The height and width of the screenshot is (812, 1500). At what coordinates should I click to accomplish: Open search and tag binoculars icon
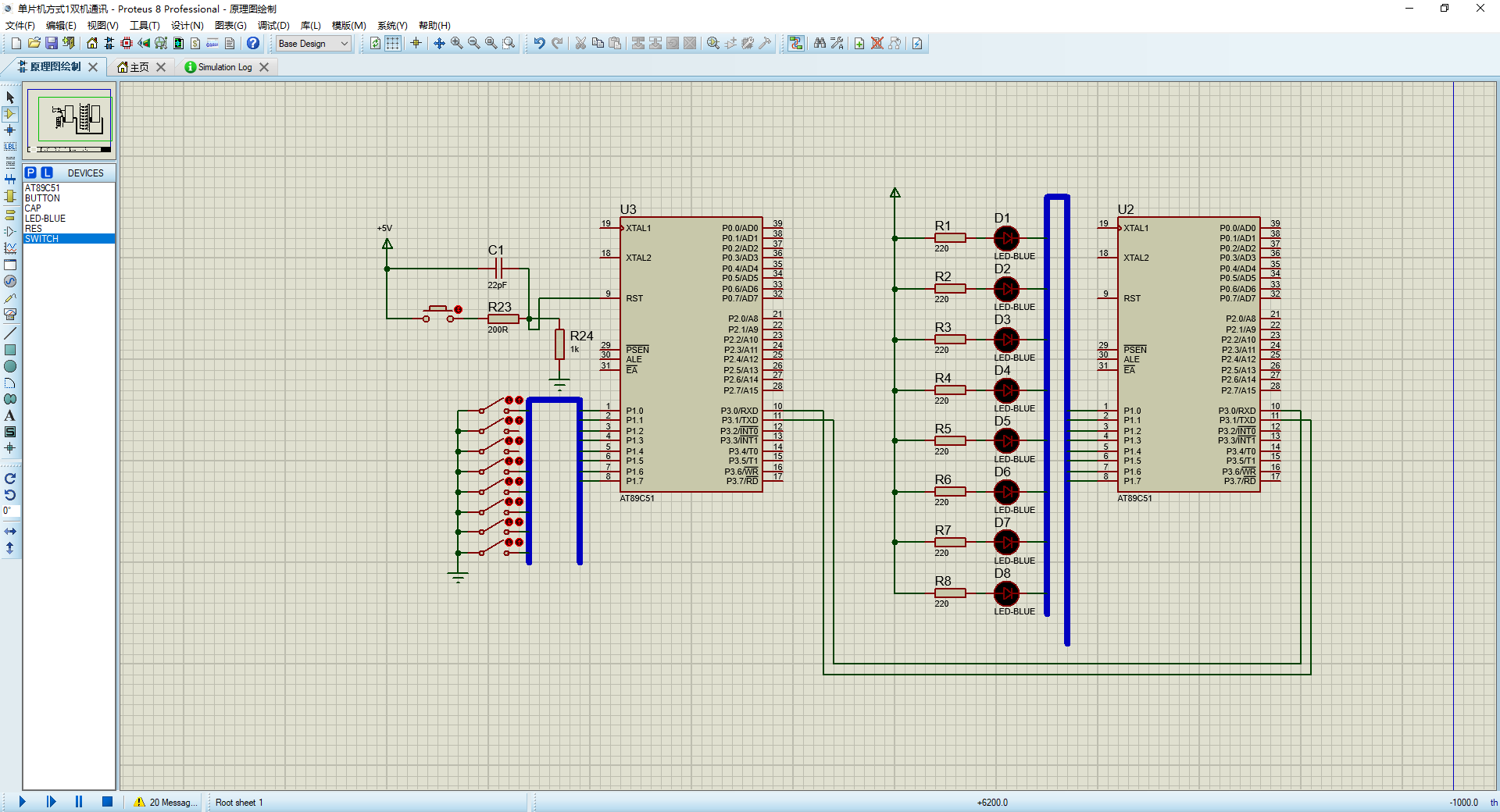click(x=820, y=43)
